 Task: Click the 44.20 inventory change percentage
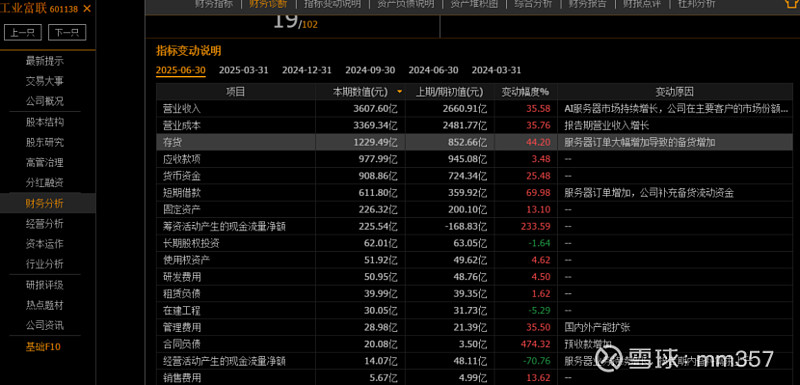(538, 142)
